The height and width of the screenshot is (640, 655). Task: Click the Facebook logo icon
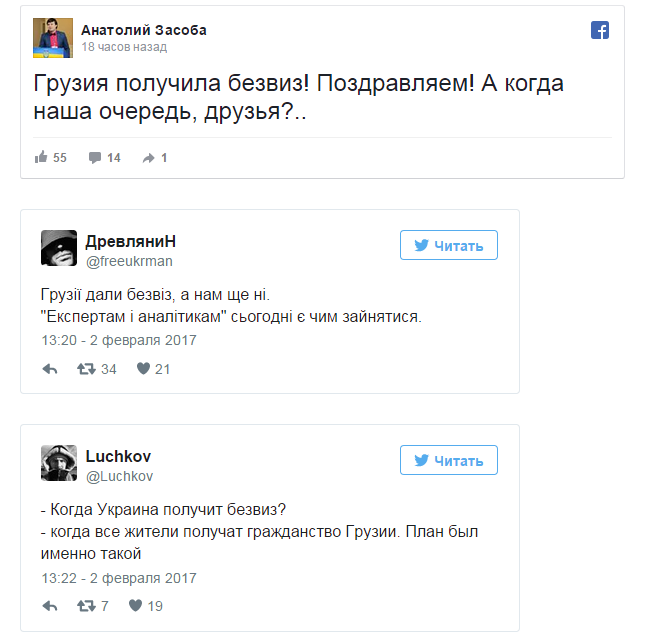click(x=600, y=31)
